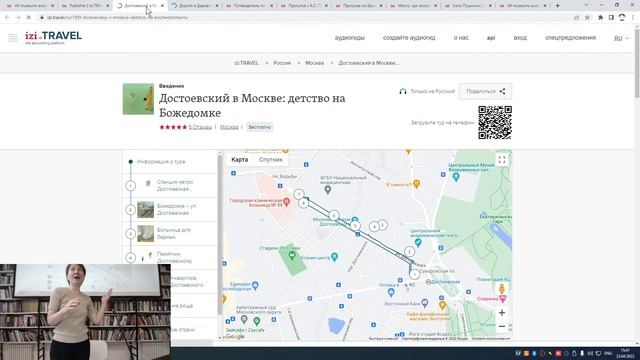This screenshot has width=640, height=360.
Task: Zoom in on the map
Action: pyautogui.click(x=502, y=313)
